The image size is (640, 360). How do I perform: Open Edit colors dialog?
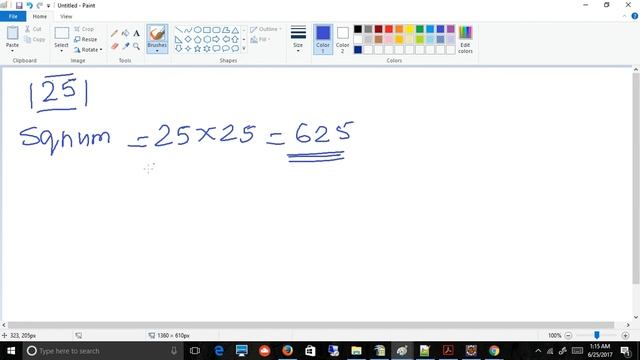(x=465, y=39)
